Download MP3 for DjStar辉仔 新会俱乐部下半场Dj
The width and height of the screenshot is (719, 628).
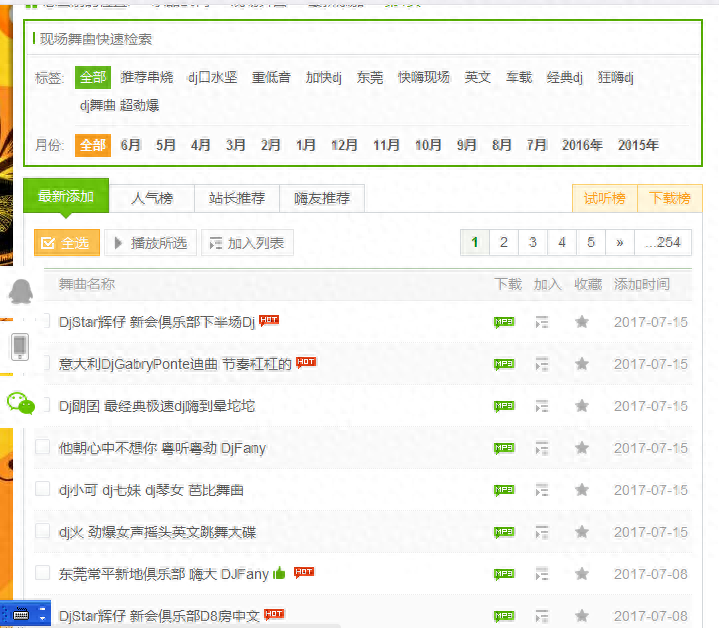[504, 322]
